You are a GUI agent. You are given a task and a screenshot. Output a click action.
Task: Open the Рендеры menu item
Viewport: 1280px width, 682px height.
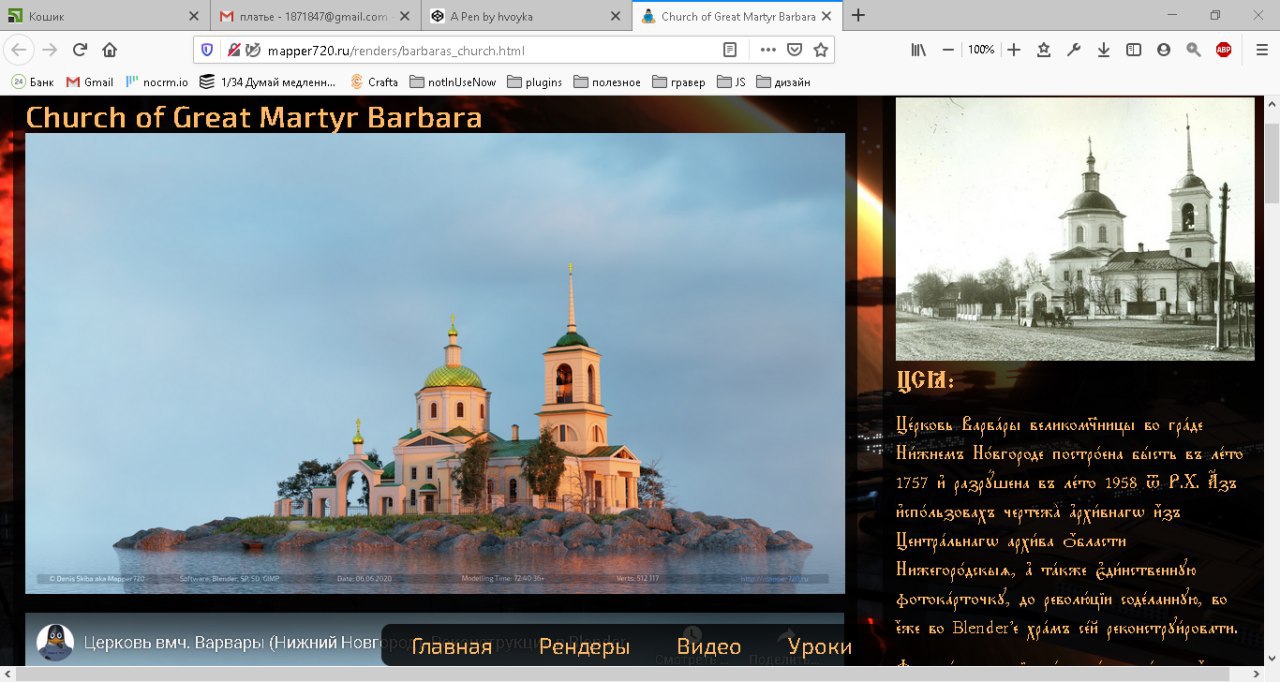584,647
